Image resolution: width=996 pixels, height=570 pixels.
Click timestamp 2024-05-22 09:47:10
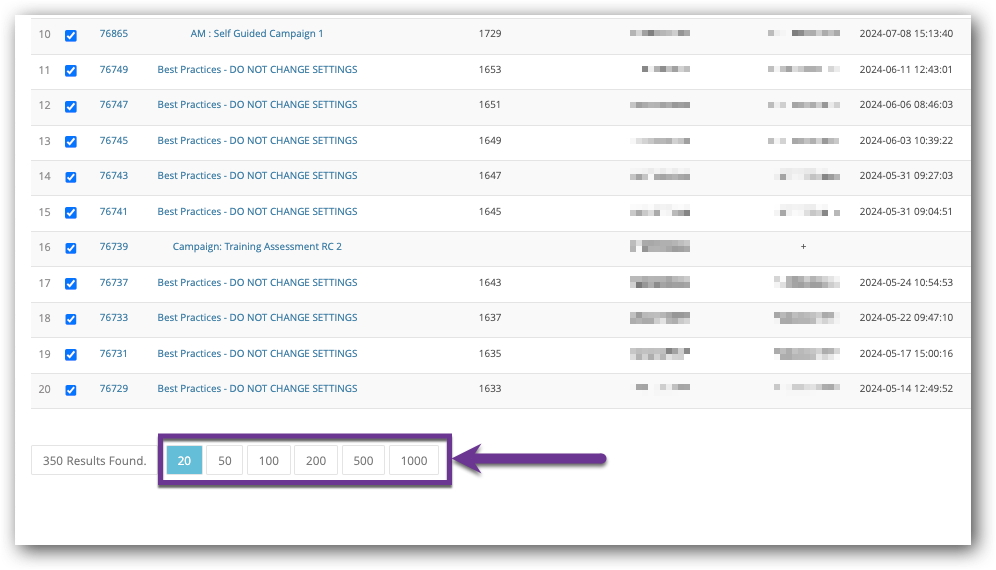point(906,317)
